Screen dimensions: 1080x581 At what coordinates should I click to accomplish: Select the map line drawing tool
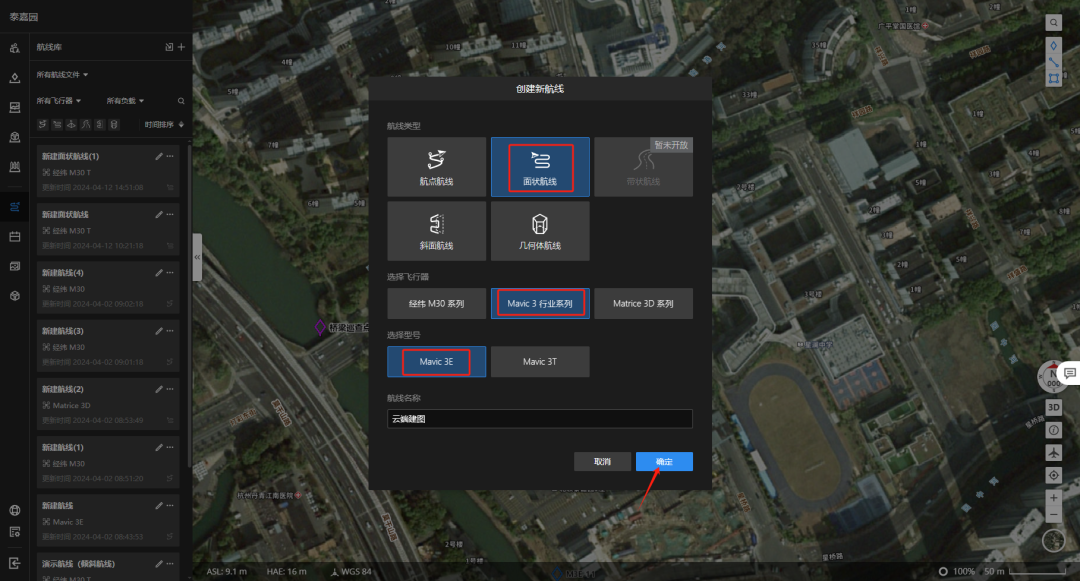pos(1053,62)
